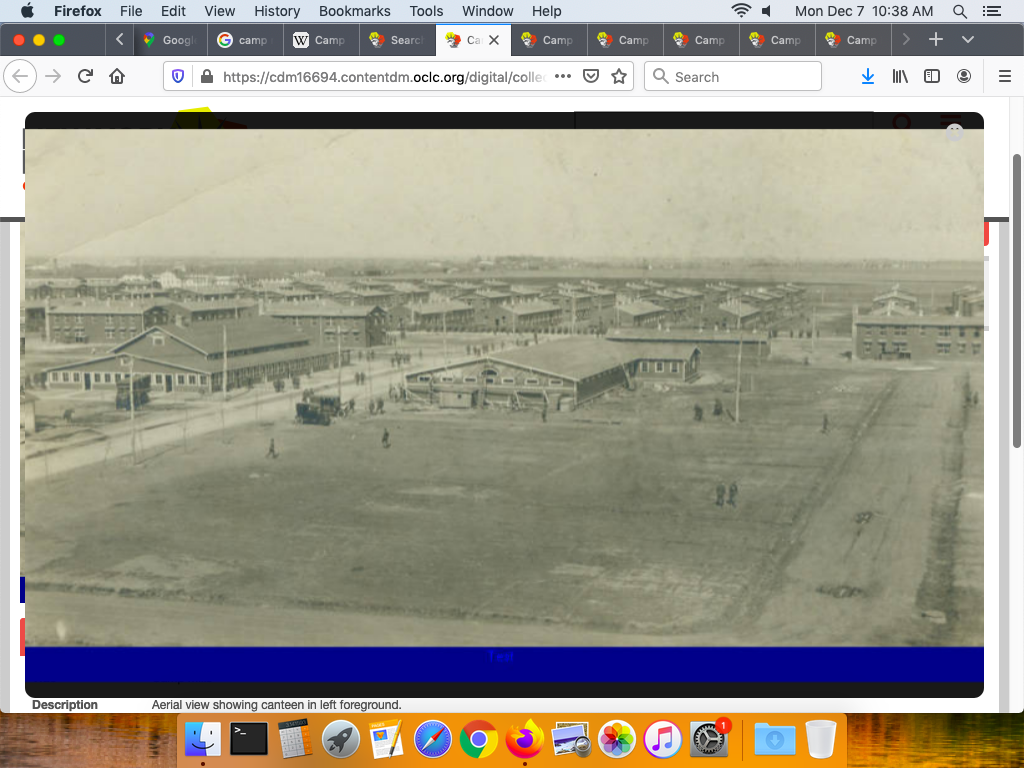This screenshot has width=1024, height=768.
Task: Open the Firefox hamburger application menu
Action: click(x=1005, y=77)
